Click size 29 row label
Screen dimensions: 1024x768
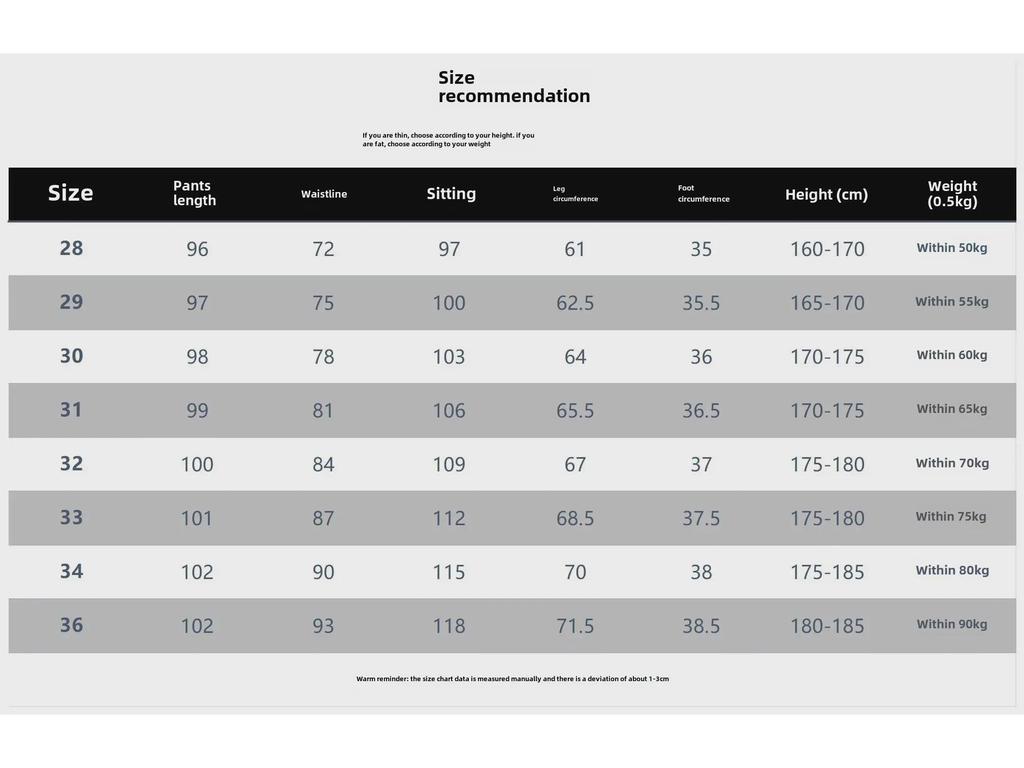pos(71,302)
